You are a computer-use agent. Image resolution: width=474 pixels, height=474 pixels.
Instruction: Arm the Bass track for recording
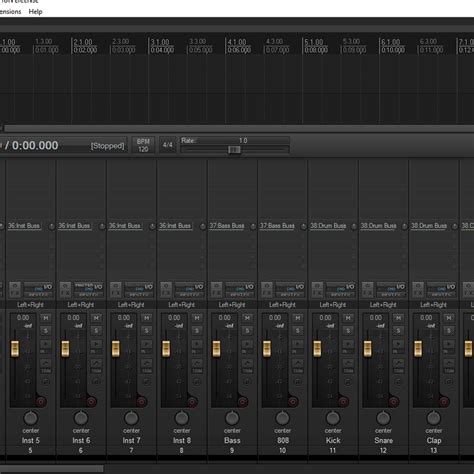coord(242,402)
